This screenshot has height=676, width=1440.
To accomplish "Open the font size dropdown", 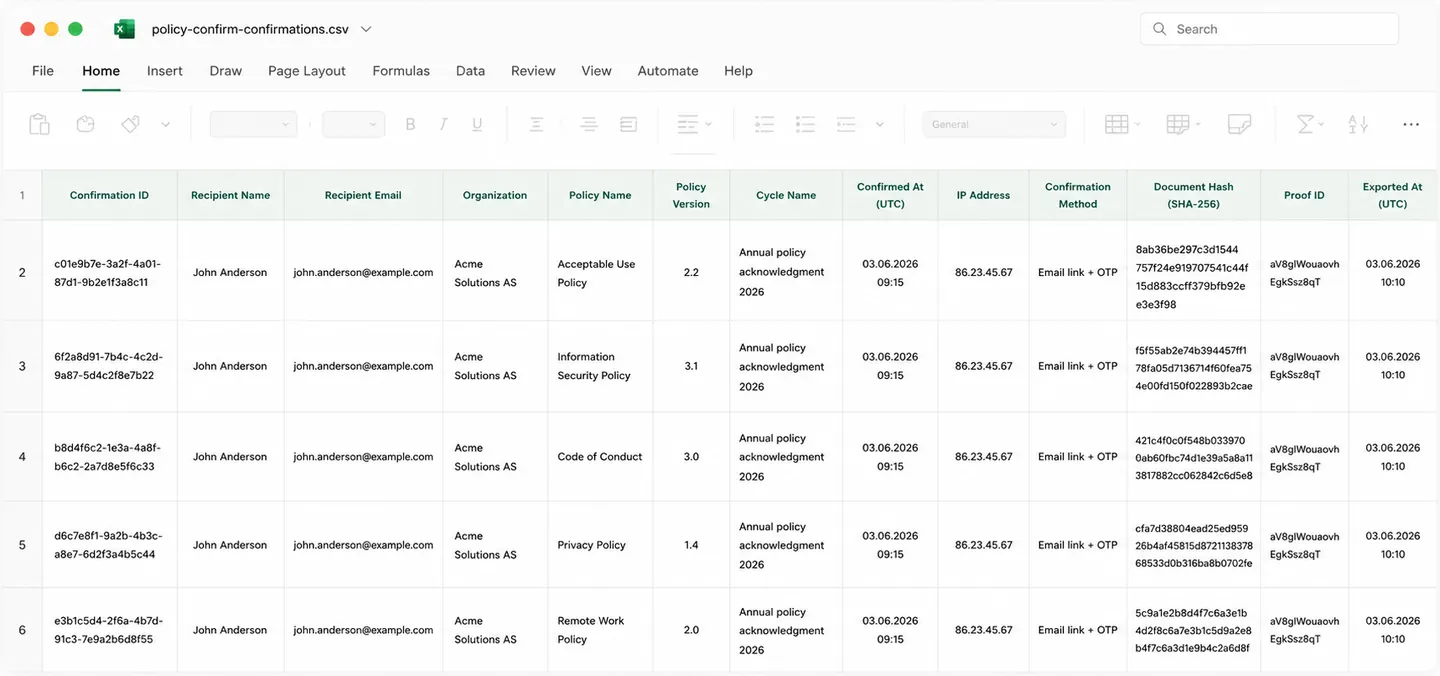I will pos(354,124).
